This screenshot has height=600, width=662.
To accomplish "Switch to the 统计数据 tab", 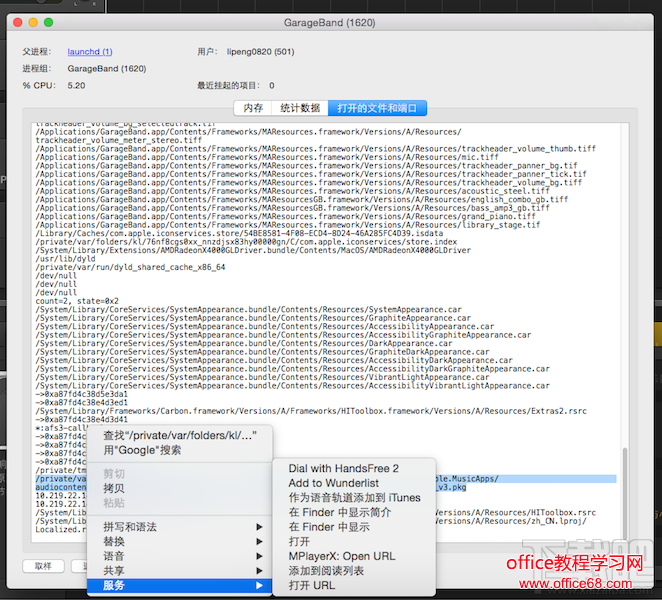I will point(300,108).
